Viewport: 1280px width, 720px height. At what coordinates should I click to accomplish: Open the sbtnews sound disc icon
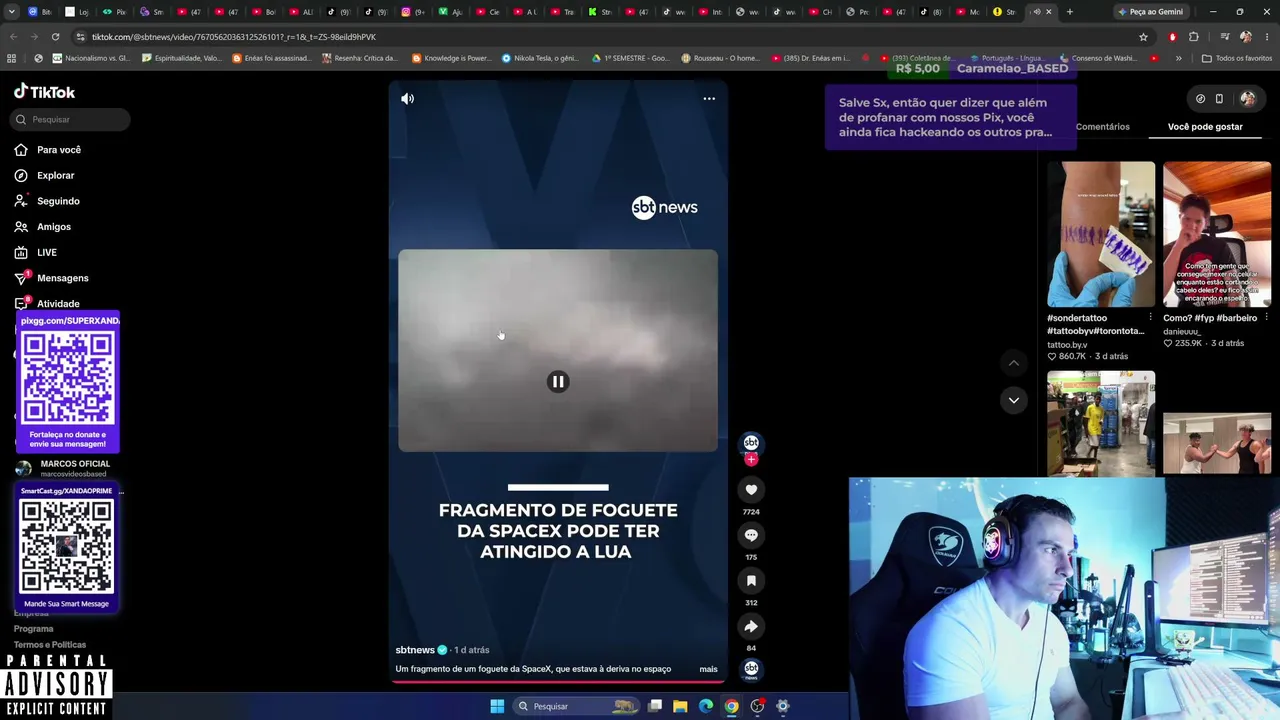751,669
